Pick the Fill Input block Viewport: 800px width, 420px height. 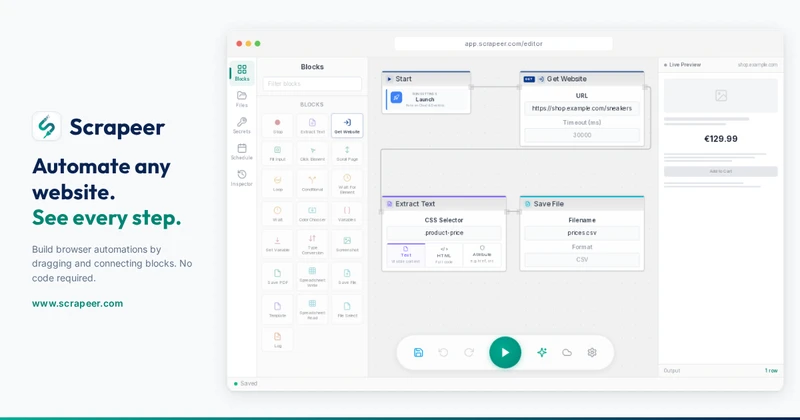tap(278, 153)
